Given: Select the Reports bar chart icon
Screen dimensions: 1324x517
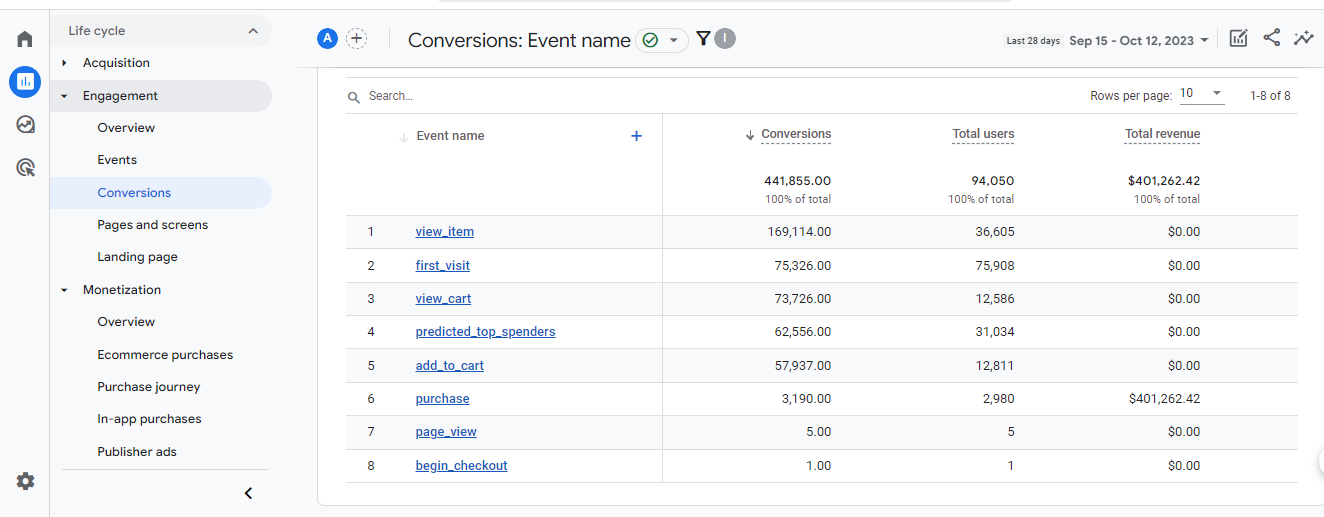Looking at the screenshot, I should pos(25,82).
